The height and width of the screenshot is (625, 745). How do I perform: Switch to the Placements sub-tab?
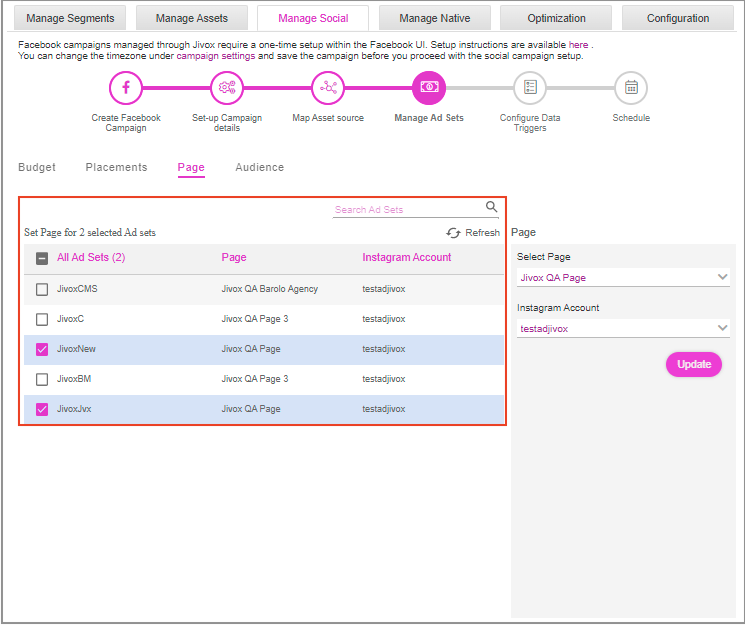[x=116, y=167]
